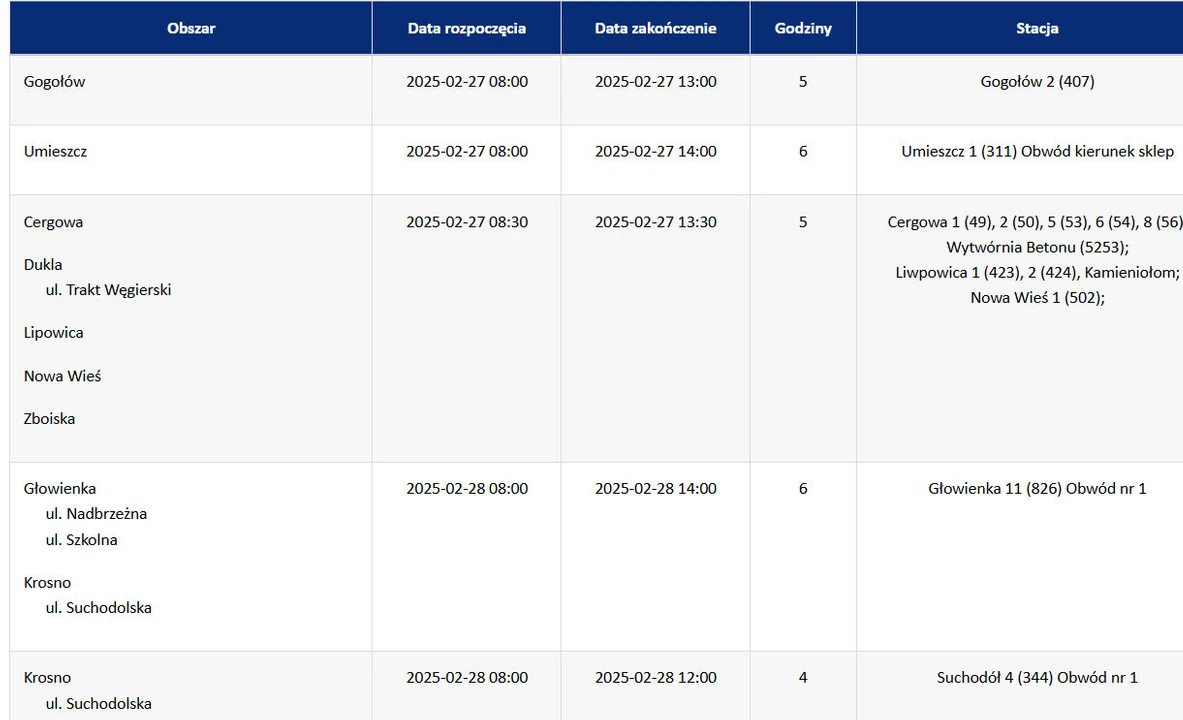Click start date 2025-02-27 08:30
The width and height of the screenshot is (1183, 720).
467,222
